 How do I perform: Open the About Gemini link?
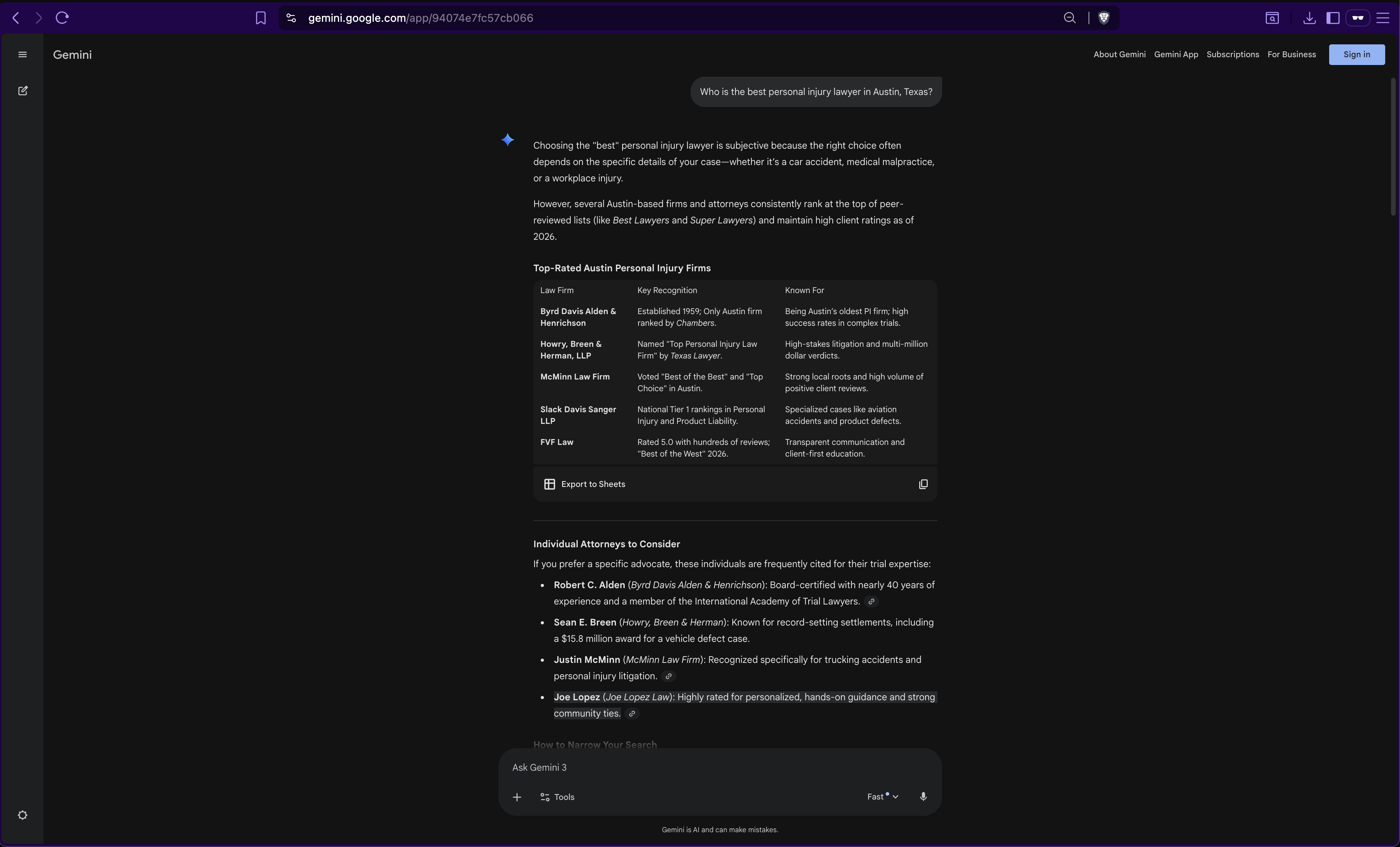(1119, 54)
